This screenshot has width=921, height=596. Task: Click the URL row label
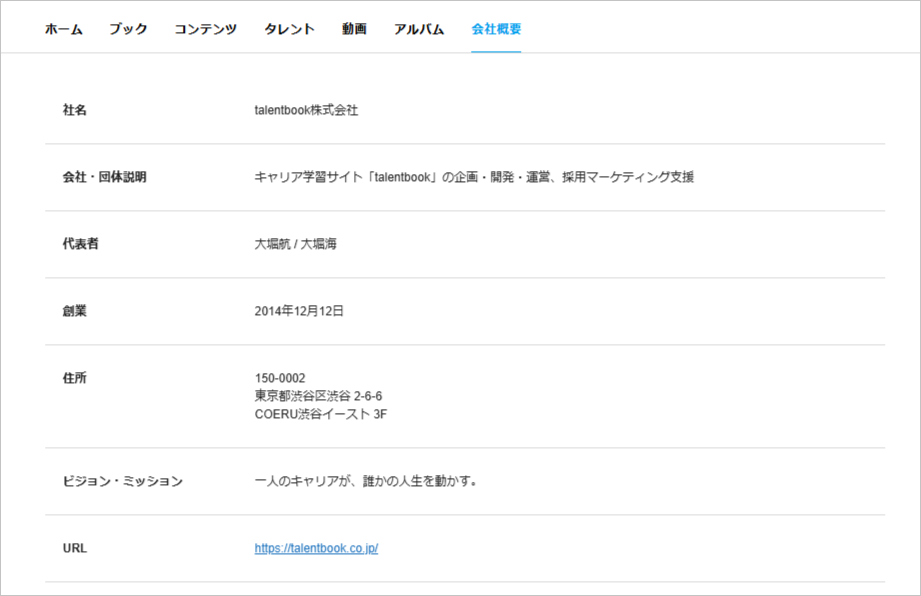pyautogui.click(x=75, y=548)
